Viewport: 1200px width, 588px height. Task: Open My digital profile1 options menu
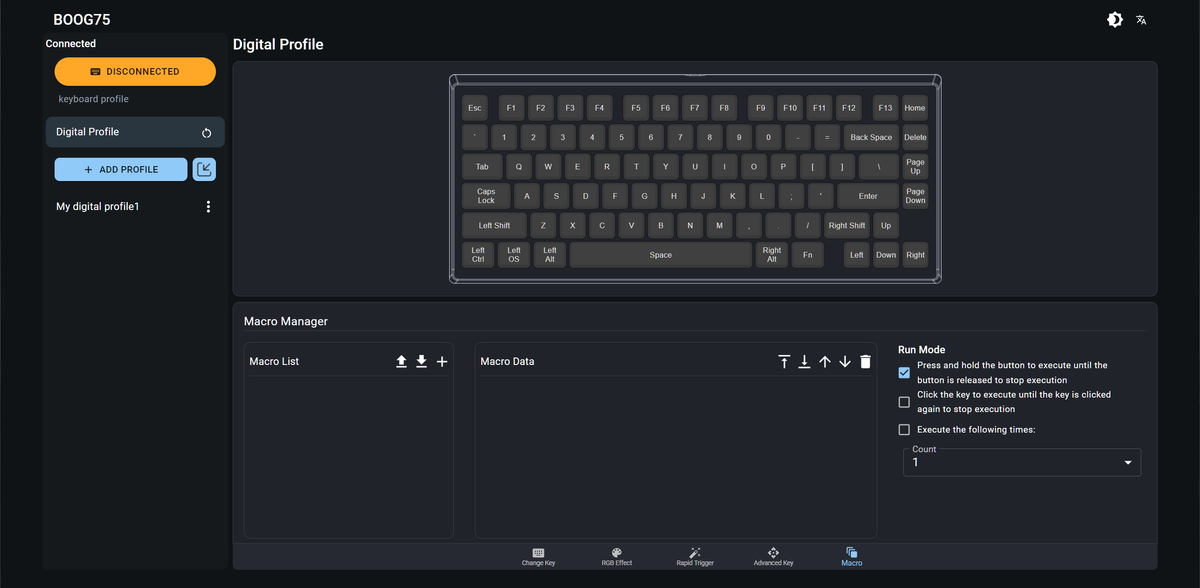(208, 206)
